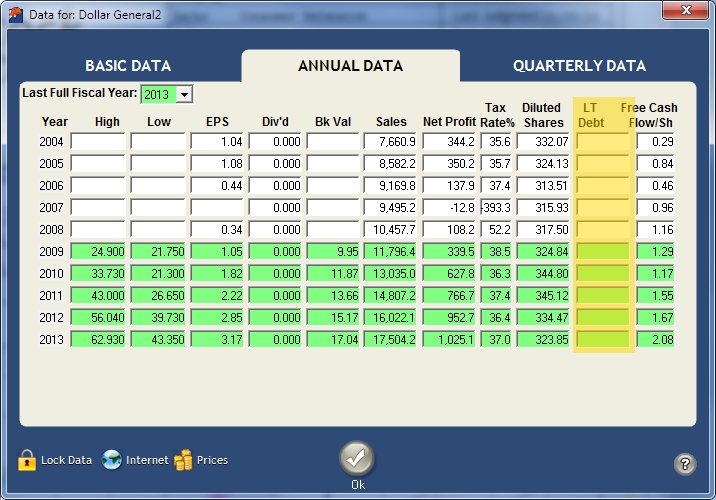Click the Prices gold coins icon

point(183,460)
